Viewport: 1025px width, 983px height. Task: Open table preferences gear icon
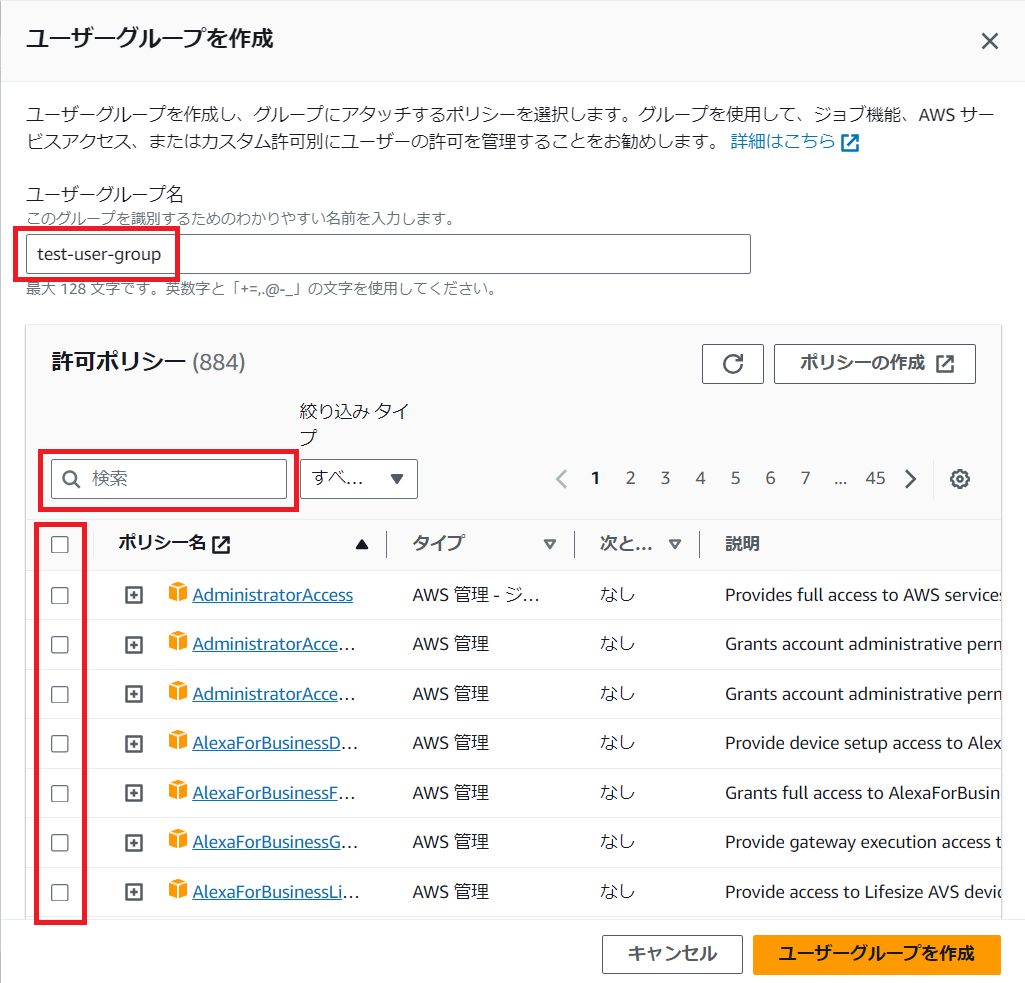pos(960,479)
